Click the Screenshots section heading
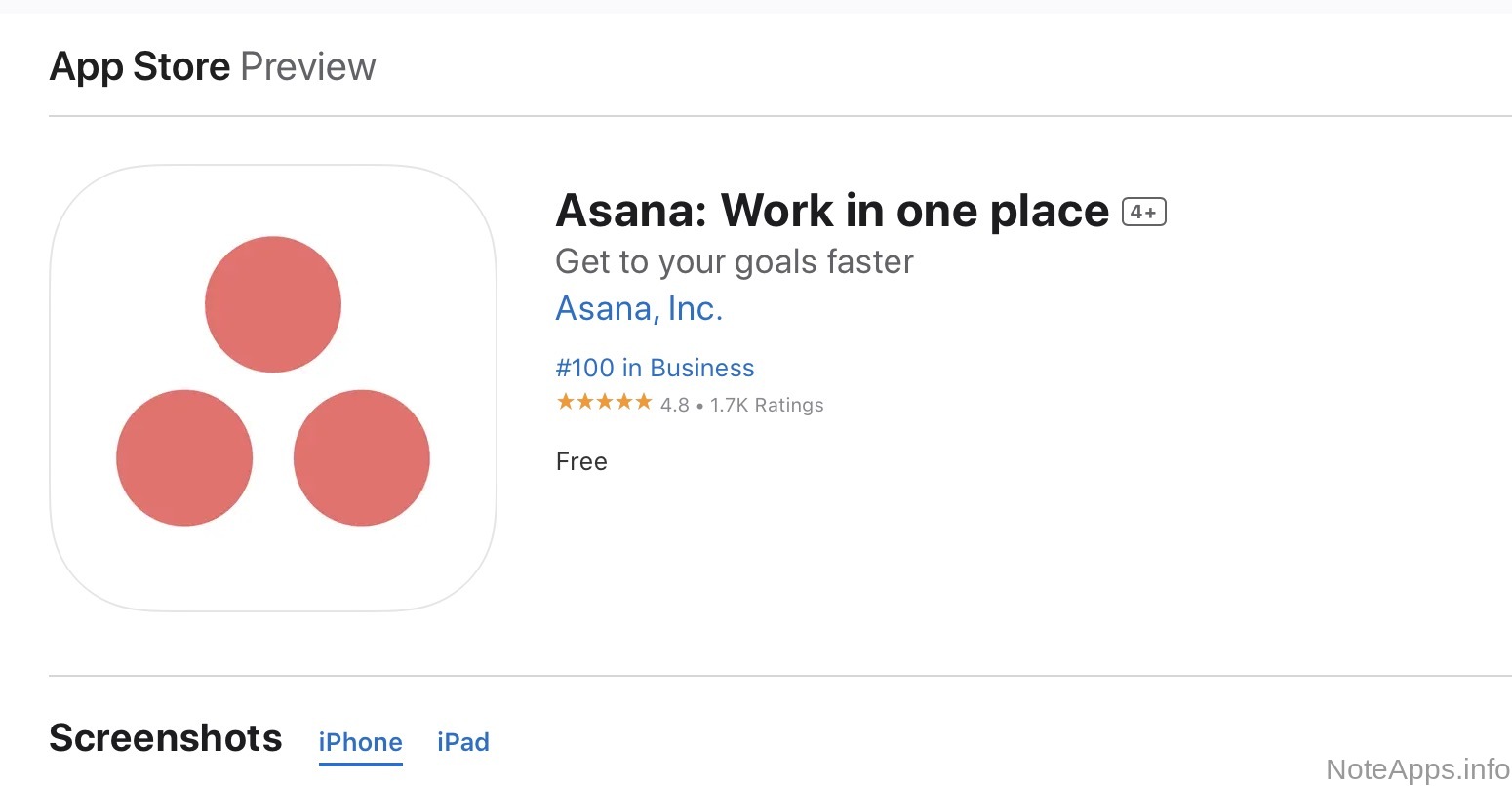This screenshot has height=786, width=1512. pos(166,738)
